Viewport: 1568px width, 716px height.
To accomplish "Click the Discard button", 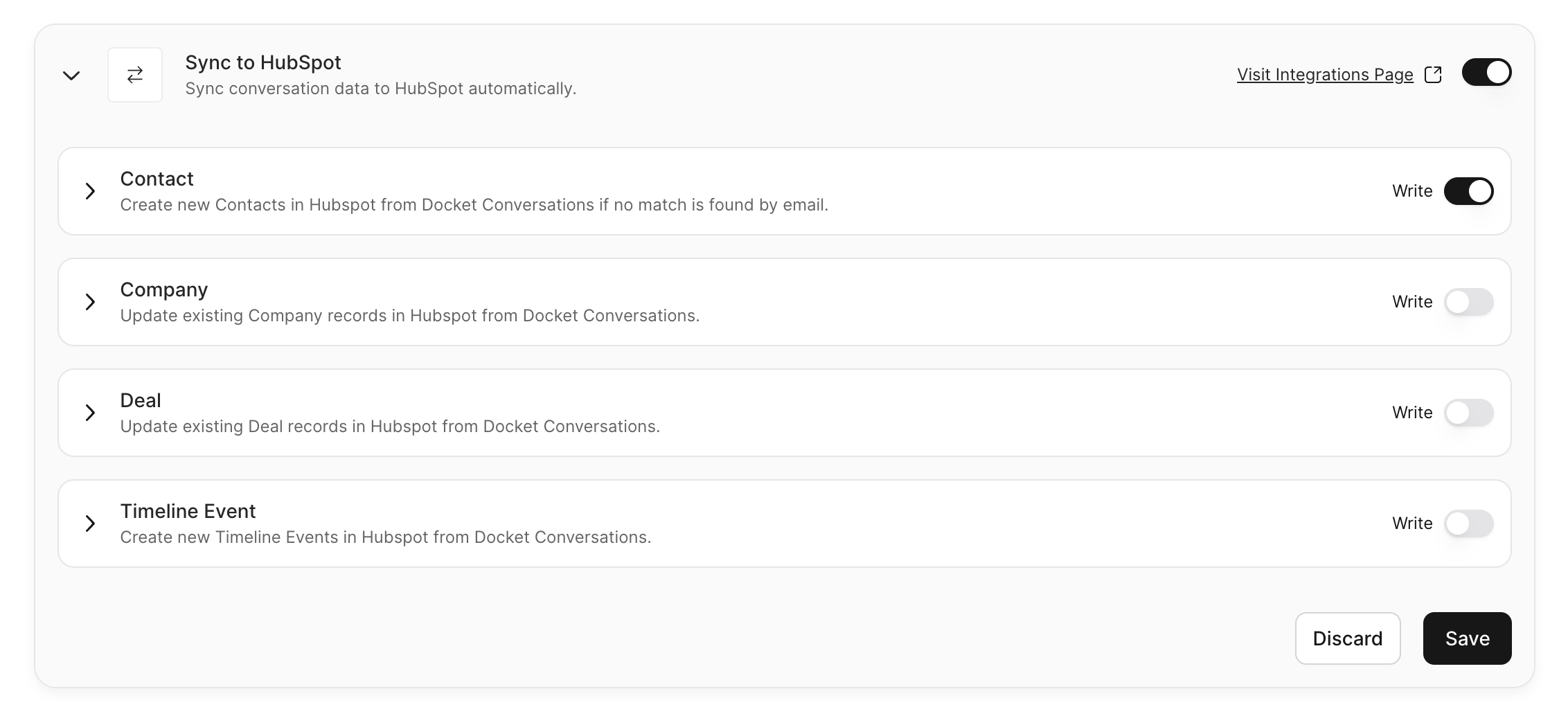I will coord(1348,638).
